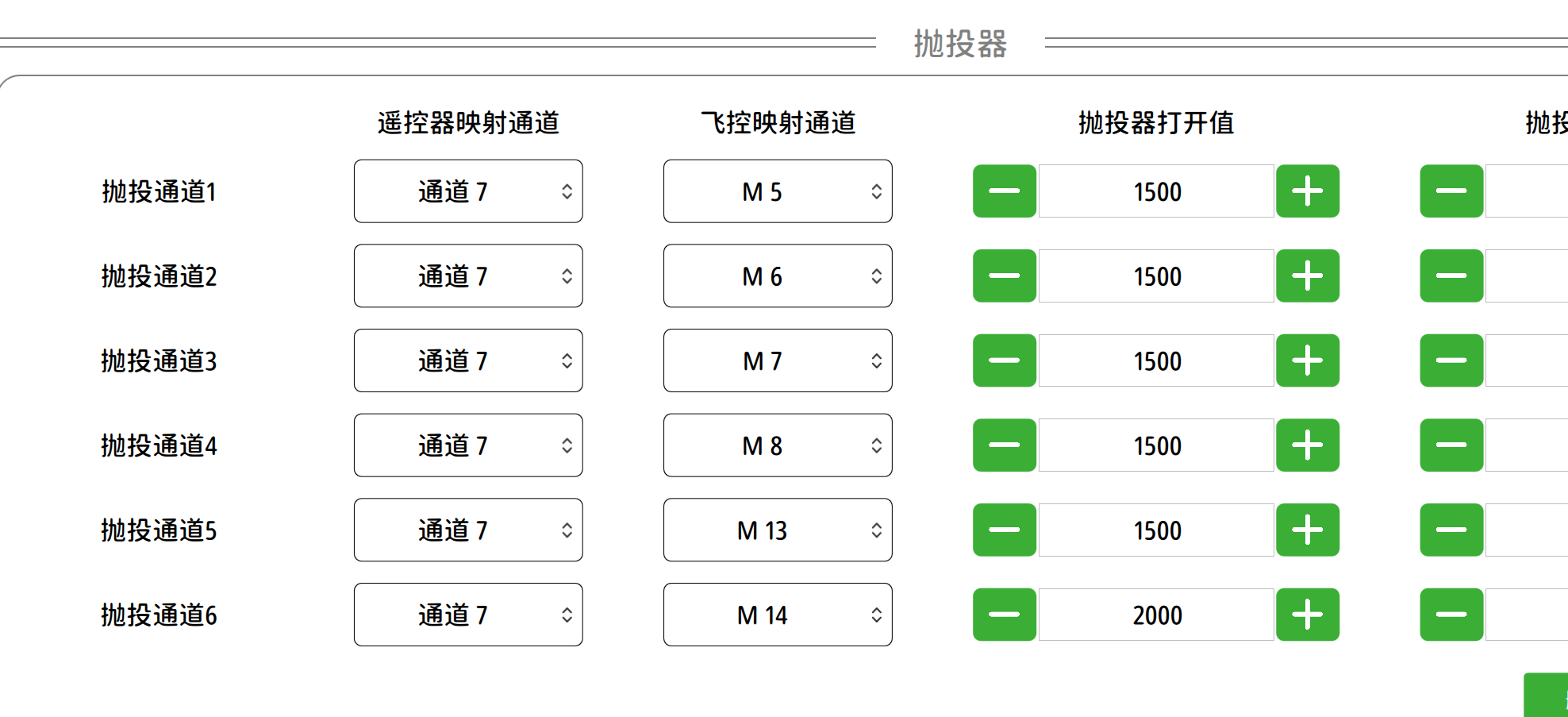The height and width of the screenshot is (717, 1568).
Task: Open remote channel dropdown for 抛投通道4
Action: 468,445
